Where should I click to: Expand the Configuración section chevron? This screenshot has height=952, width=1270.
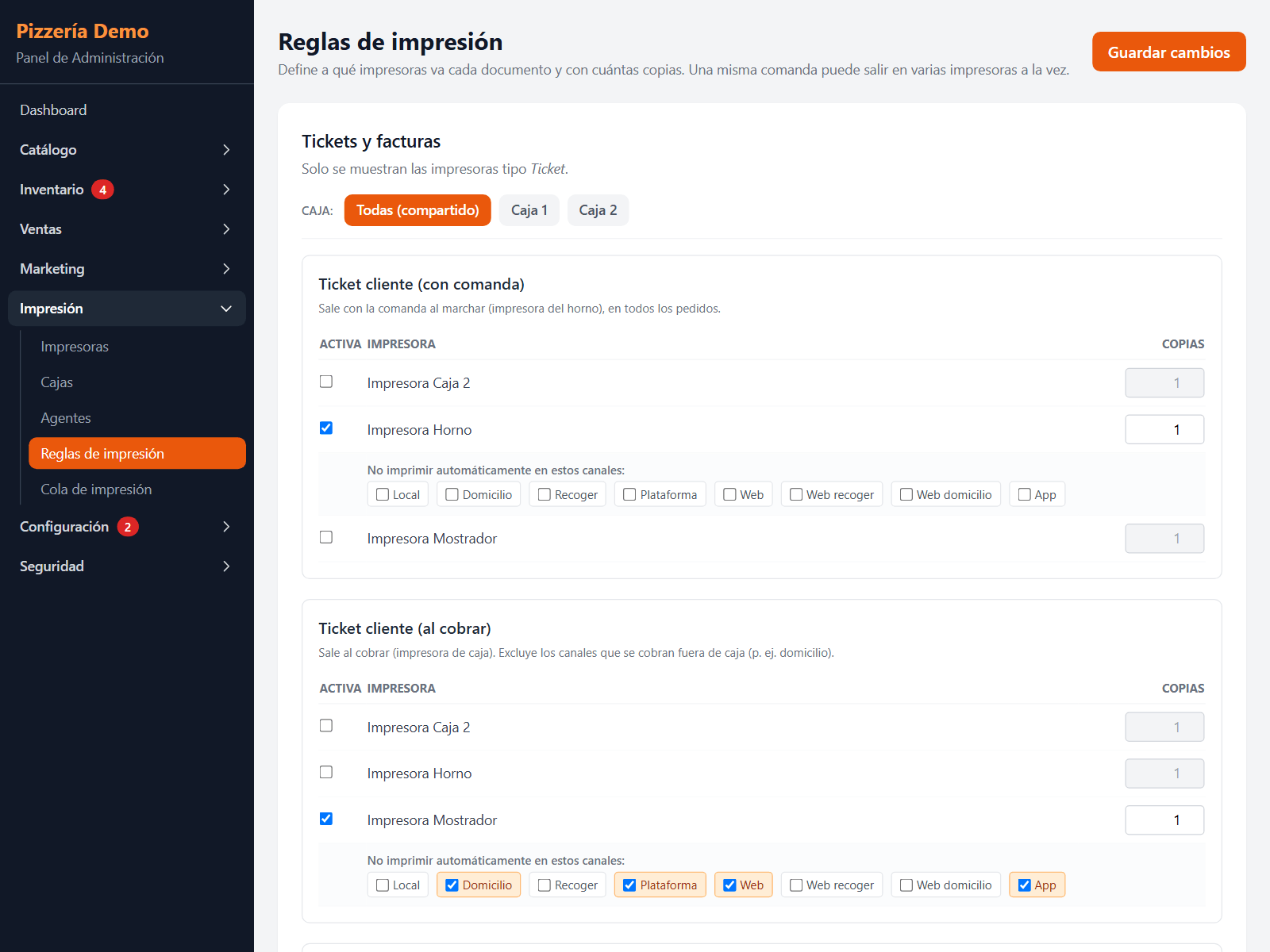[226, 527]
